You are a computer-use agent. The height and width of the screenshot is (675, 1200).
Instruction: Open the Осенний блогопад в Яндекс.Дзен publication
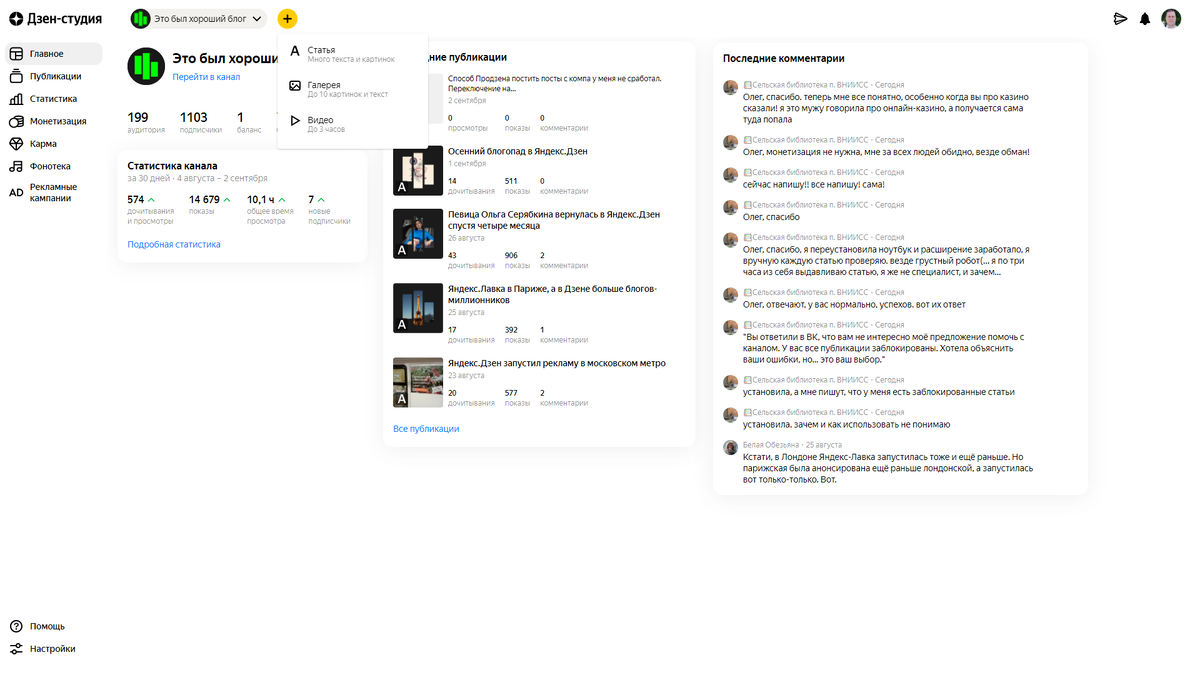point(518,151)
